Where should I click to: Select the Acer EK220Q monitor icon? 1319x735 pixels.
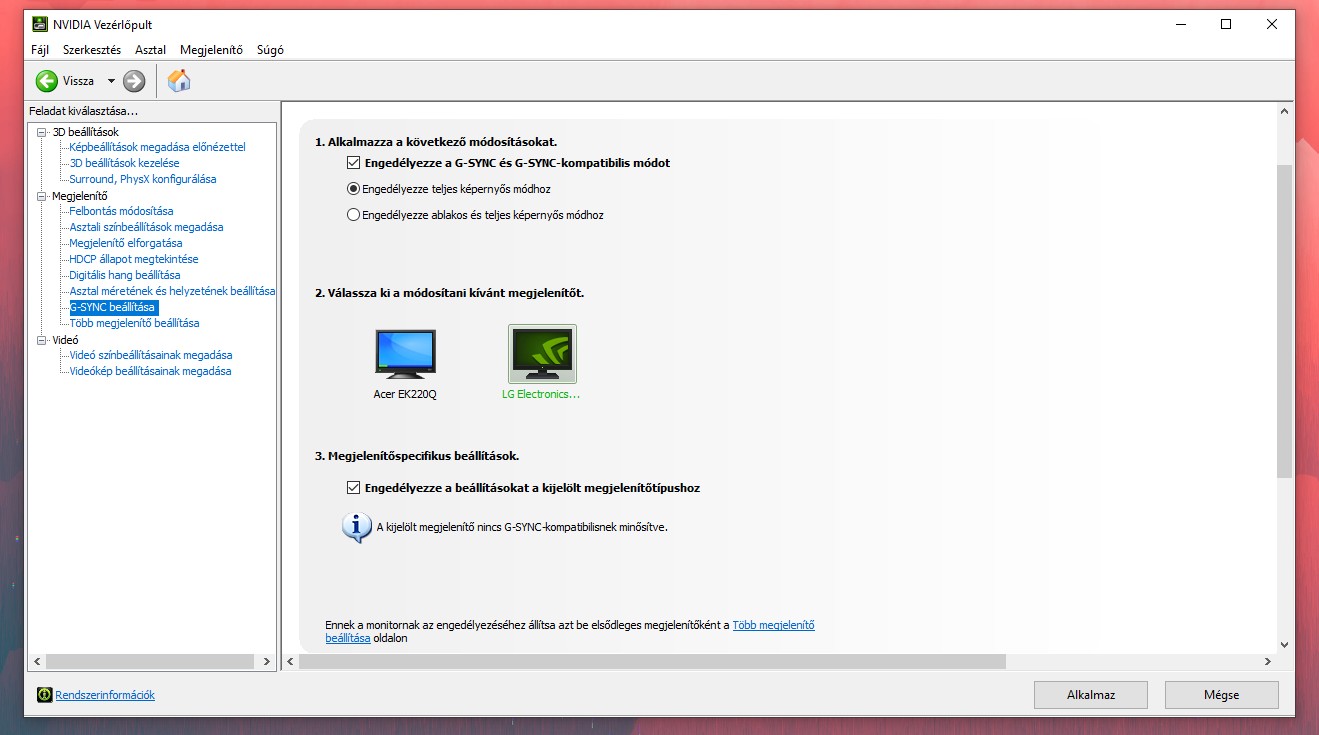(x=405, y=354)
